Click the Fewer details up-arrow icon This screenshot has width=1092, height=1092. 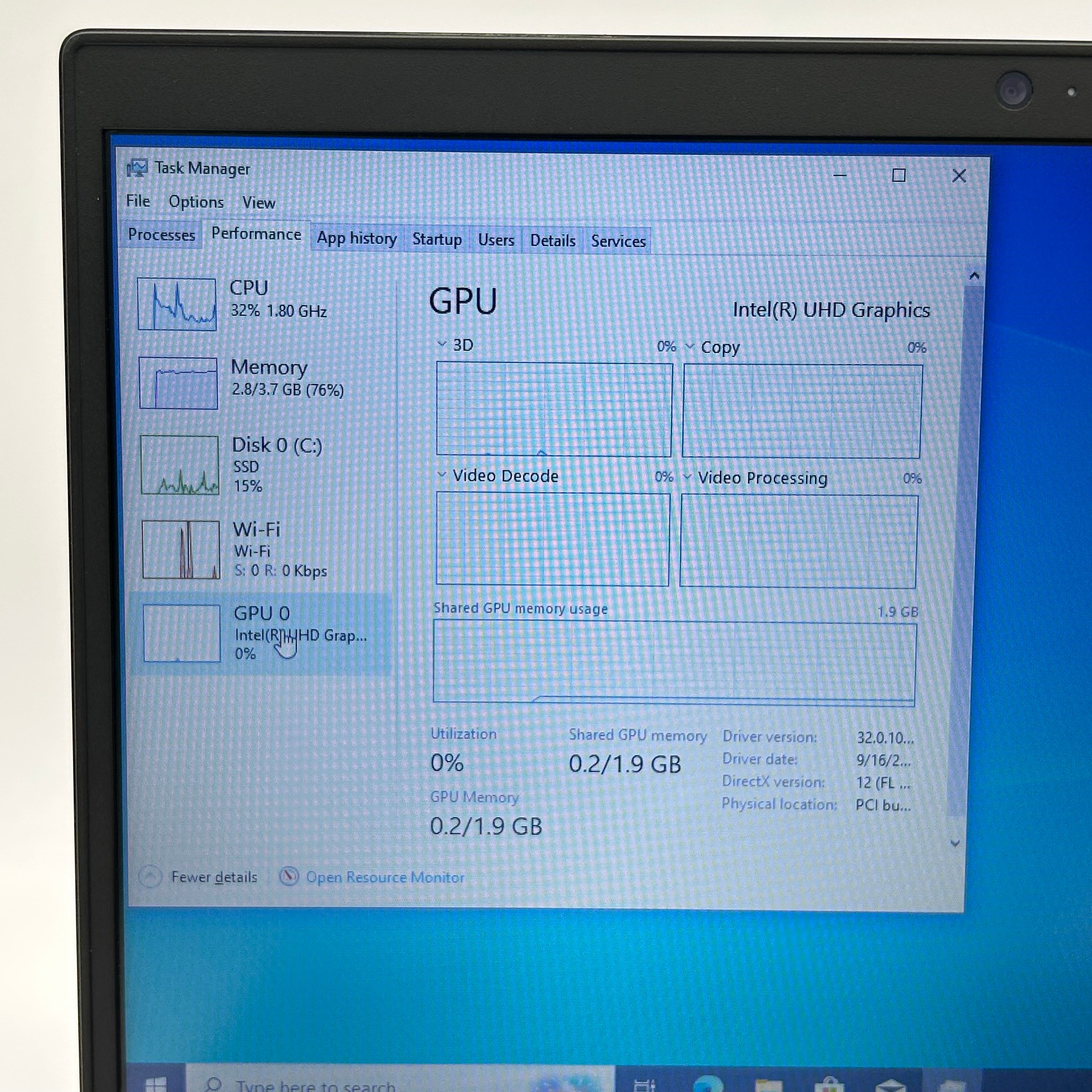coord(150,876)
